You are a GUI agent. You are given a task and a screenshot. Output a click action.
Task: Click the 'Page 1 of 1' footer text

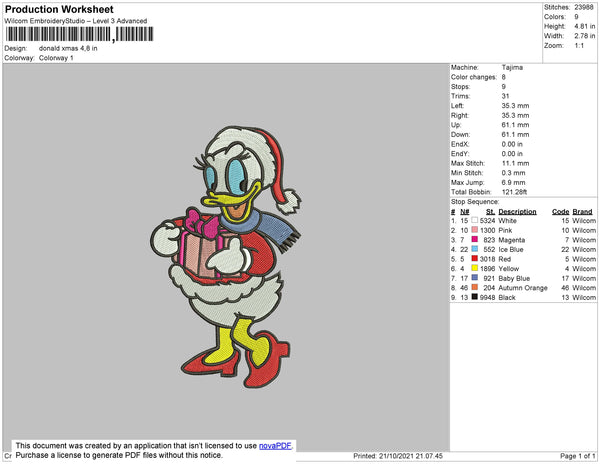pyautogui.click(x=578, y=456)
